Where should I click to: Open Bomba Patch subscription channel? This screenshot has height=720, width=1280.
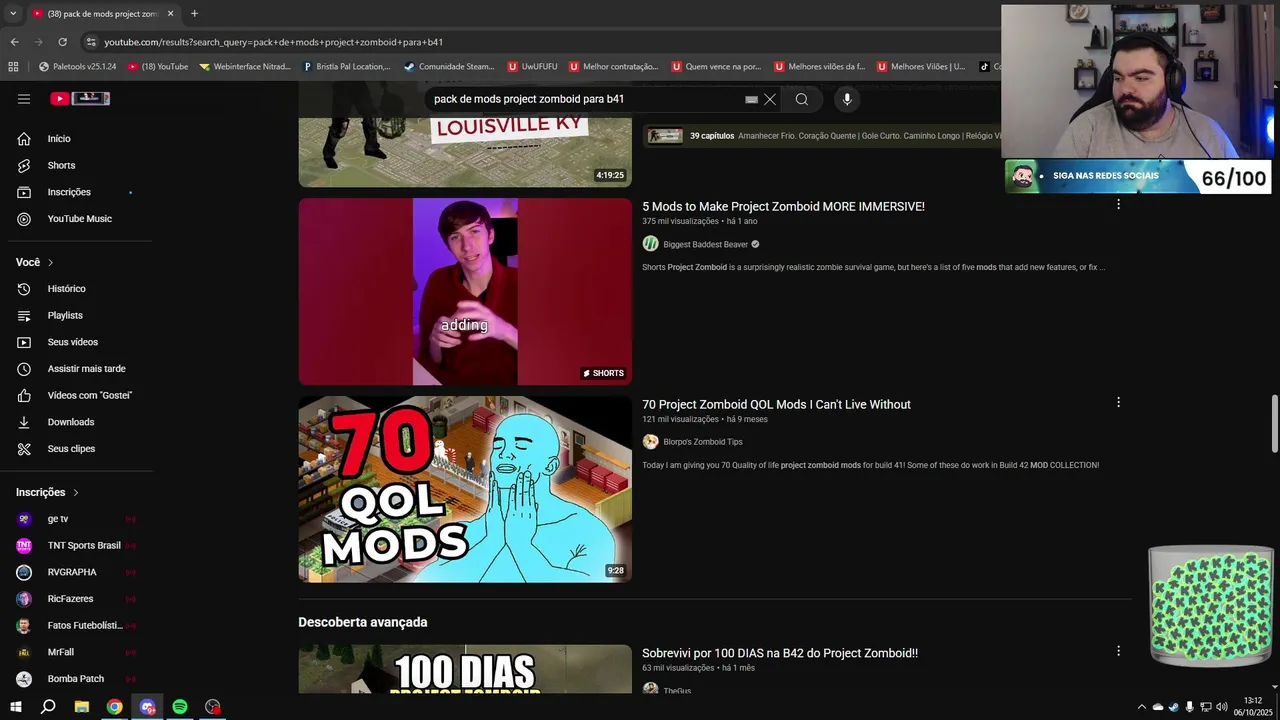click(76, 679)
